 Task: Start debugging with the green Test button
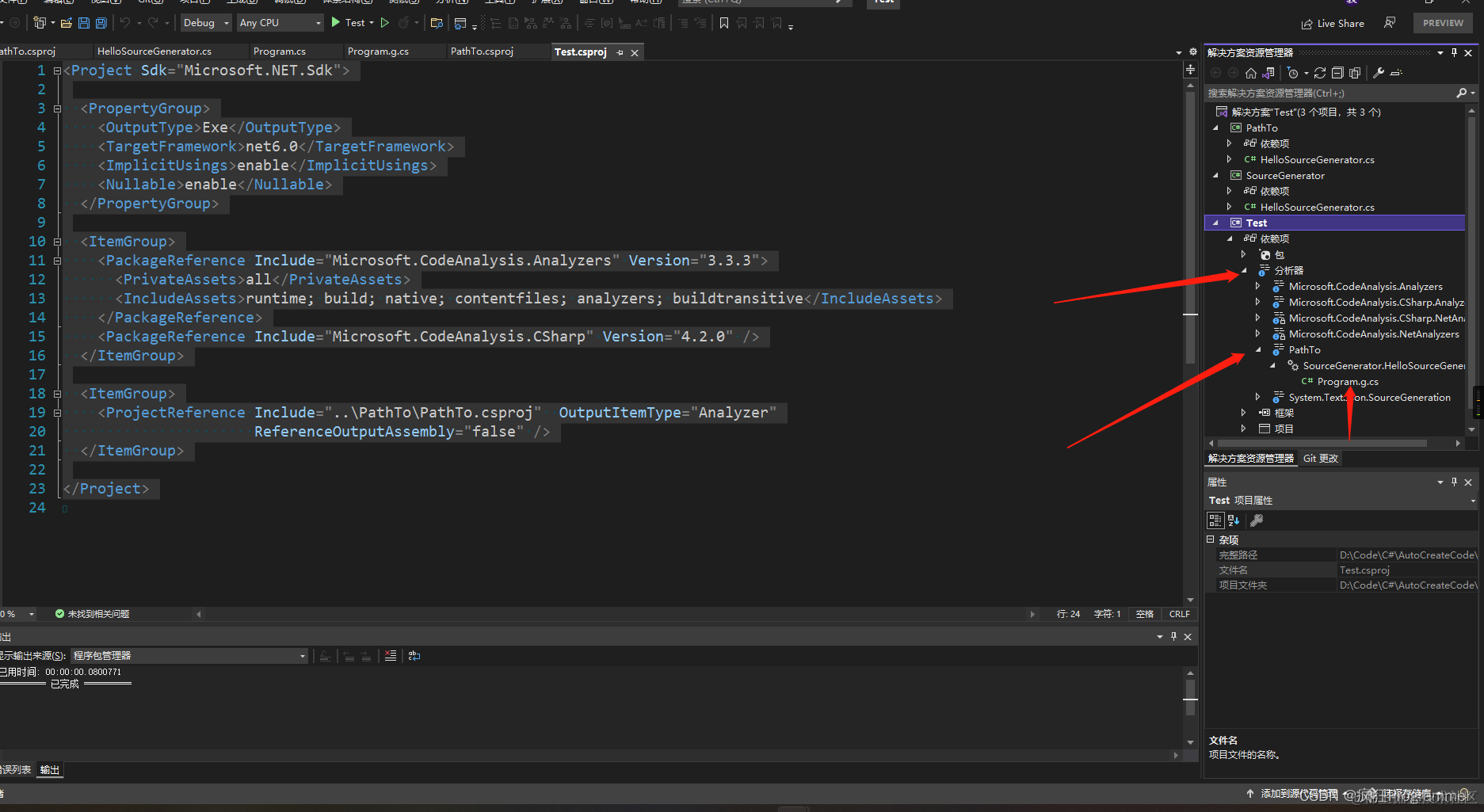click(x=349, y=23)
